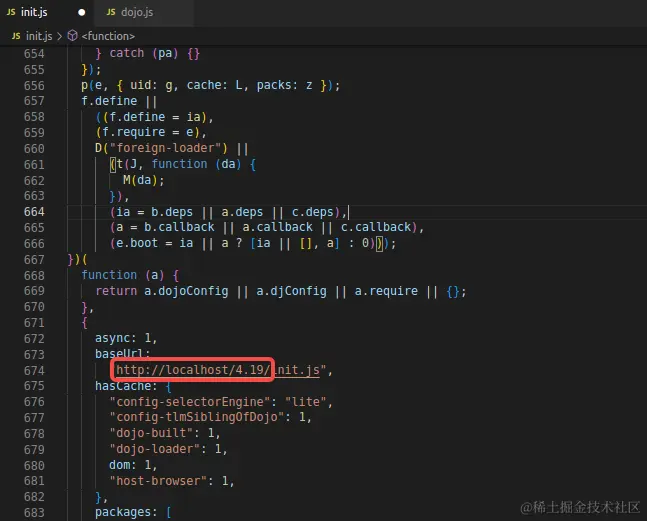Click packages key on line 683
Viewport: 647px width, 521px height.
123,512
